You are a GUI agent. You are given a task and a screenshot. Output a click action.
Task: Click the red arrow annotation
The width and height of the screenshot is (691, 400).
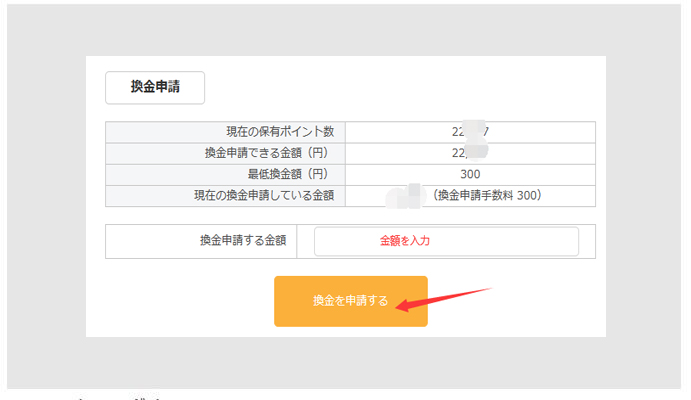(443, 299)
